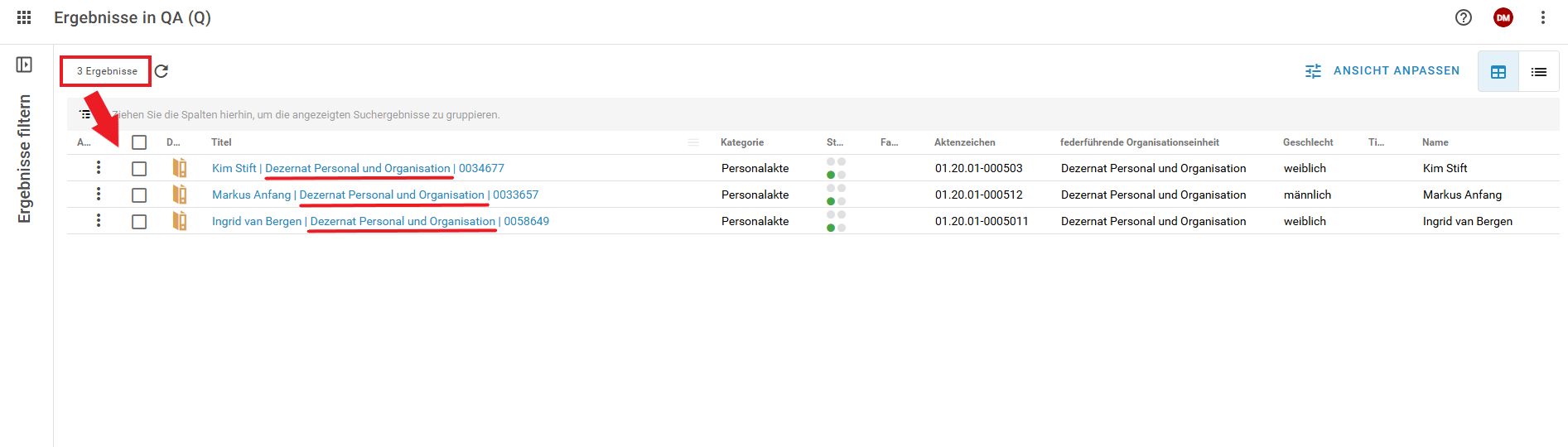Open Ingrid van Bergen file link
The image size is (1568, 447).
coord(380,221)
